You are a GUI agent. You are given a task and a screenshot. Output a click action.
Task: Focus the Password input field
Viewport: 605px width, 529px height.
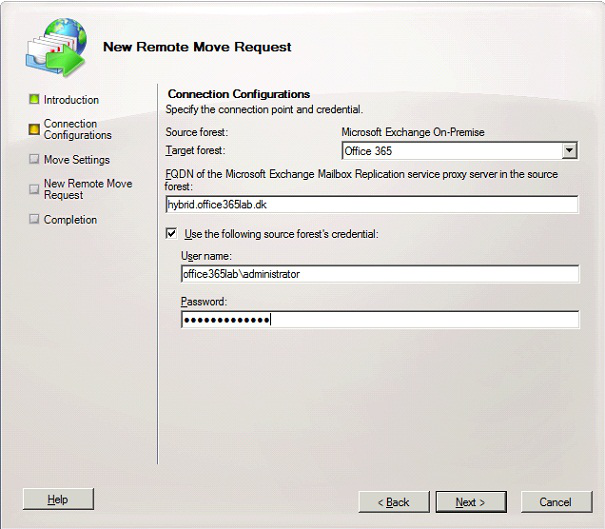point(380,319)
